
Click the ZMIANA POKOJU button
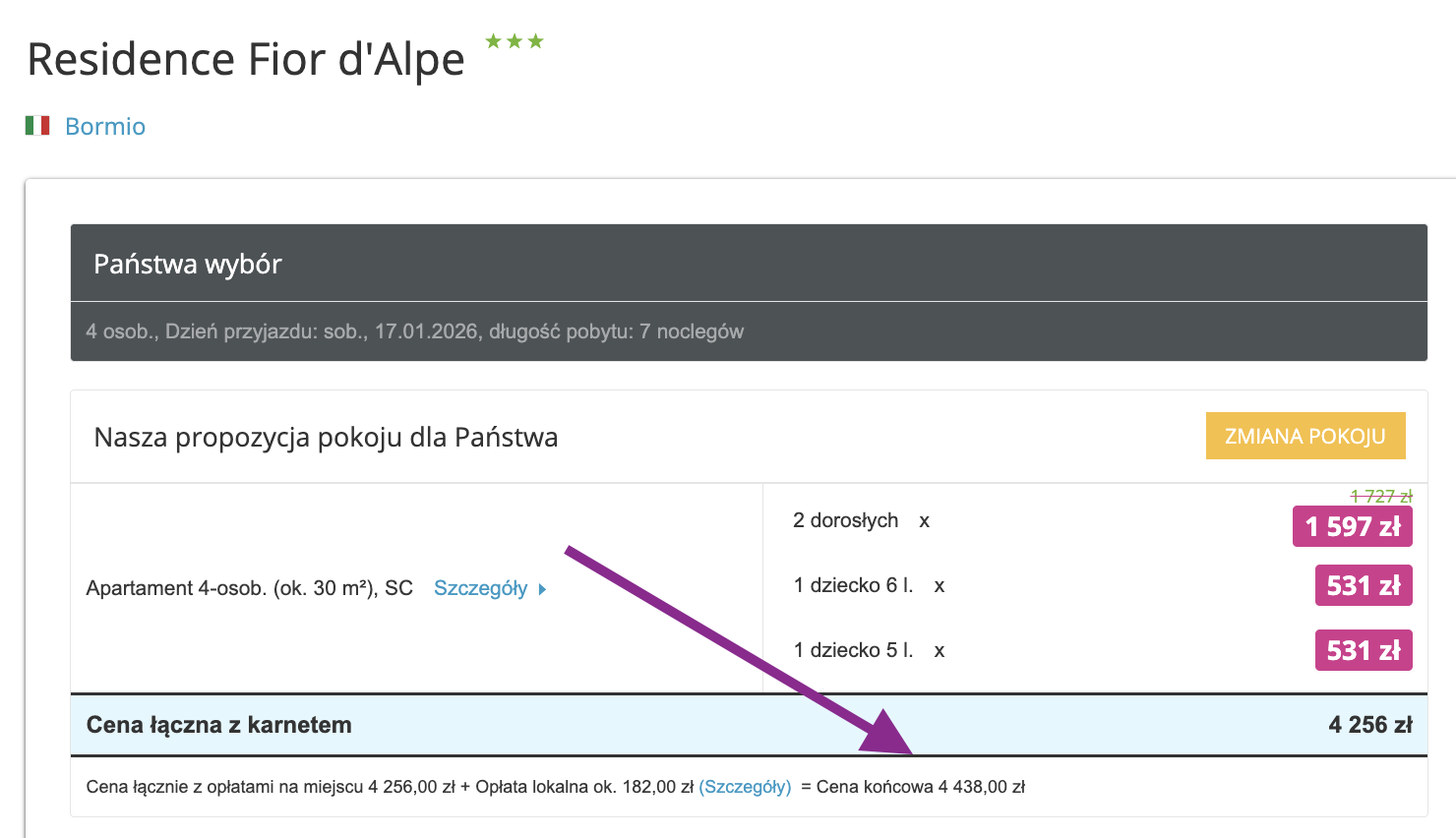click(1305, 436)
